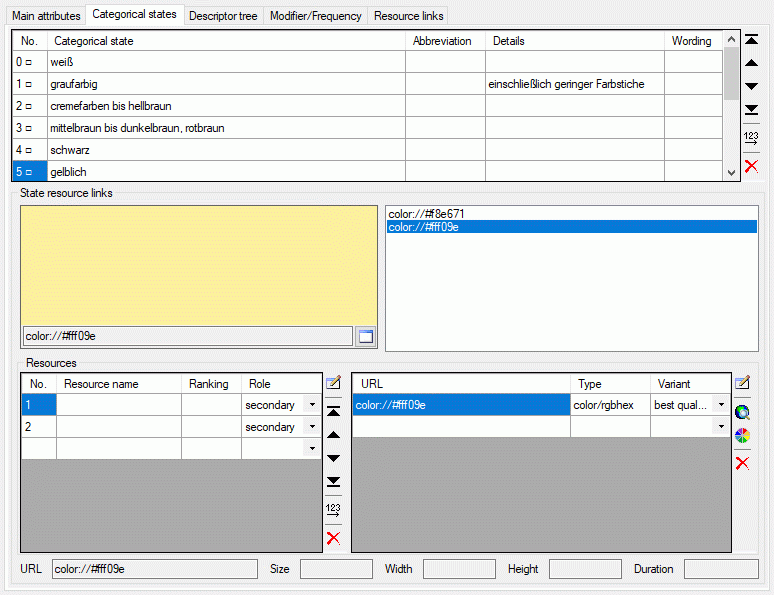
Task: Move categorical state down one position
Action: [751, 86]
